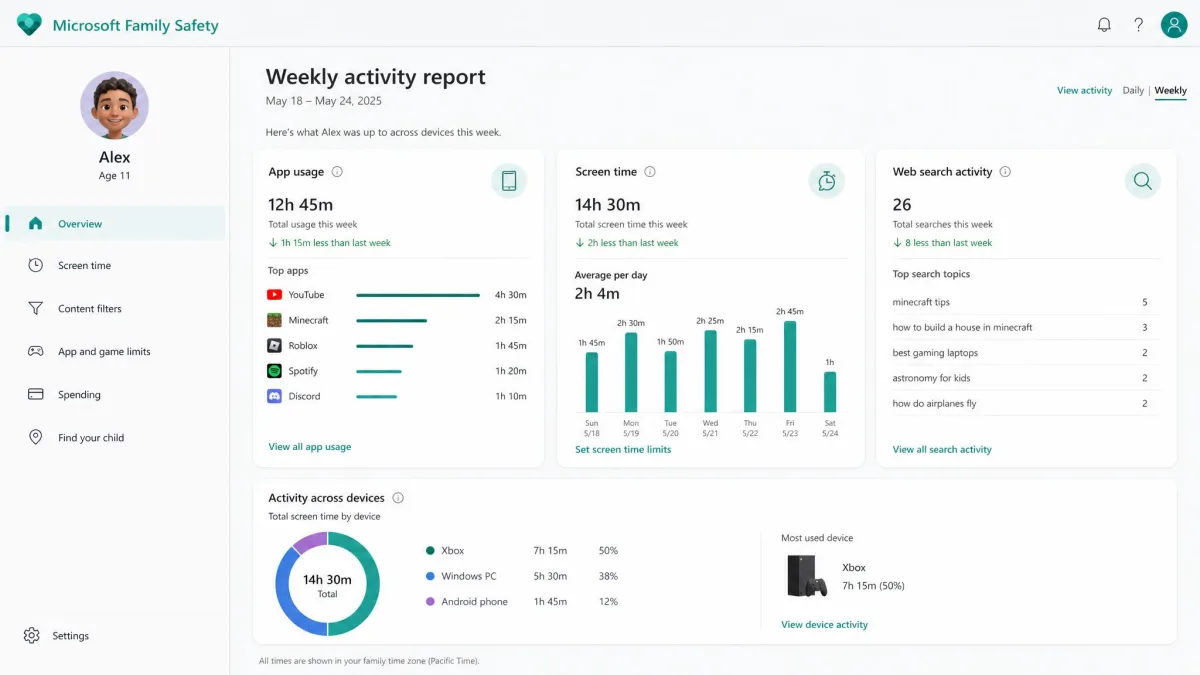Click the Windows PC legend color dot
Viewport: 1200px width, 675px height.
[430, 576]
